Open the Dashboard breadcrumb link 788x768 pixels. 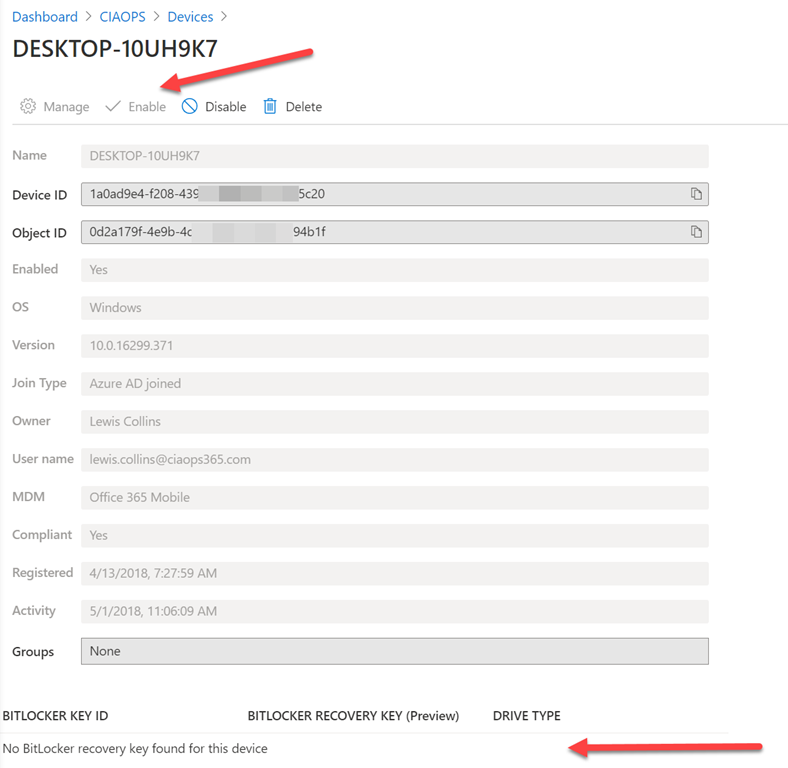tap(45, 17)
